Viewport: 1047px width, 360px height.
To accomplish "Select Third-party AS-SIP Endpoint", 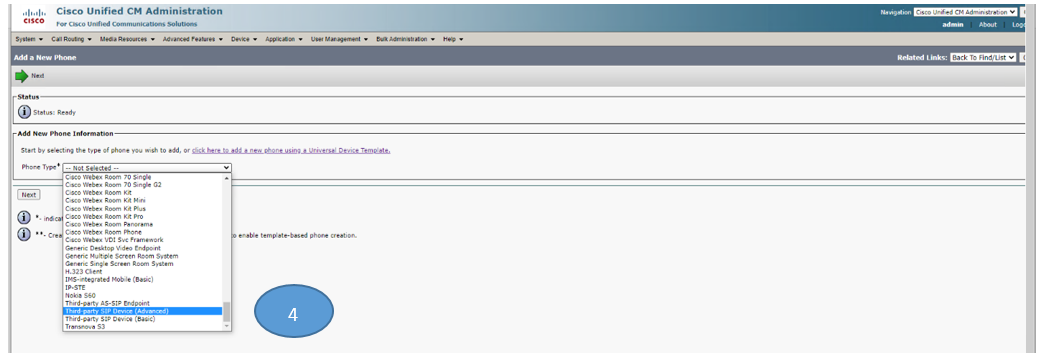I will point(142,303).
